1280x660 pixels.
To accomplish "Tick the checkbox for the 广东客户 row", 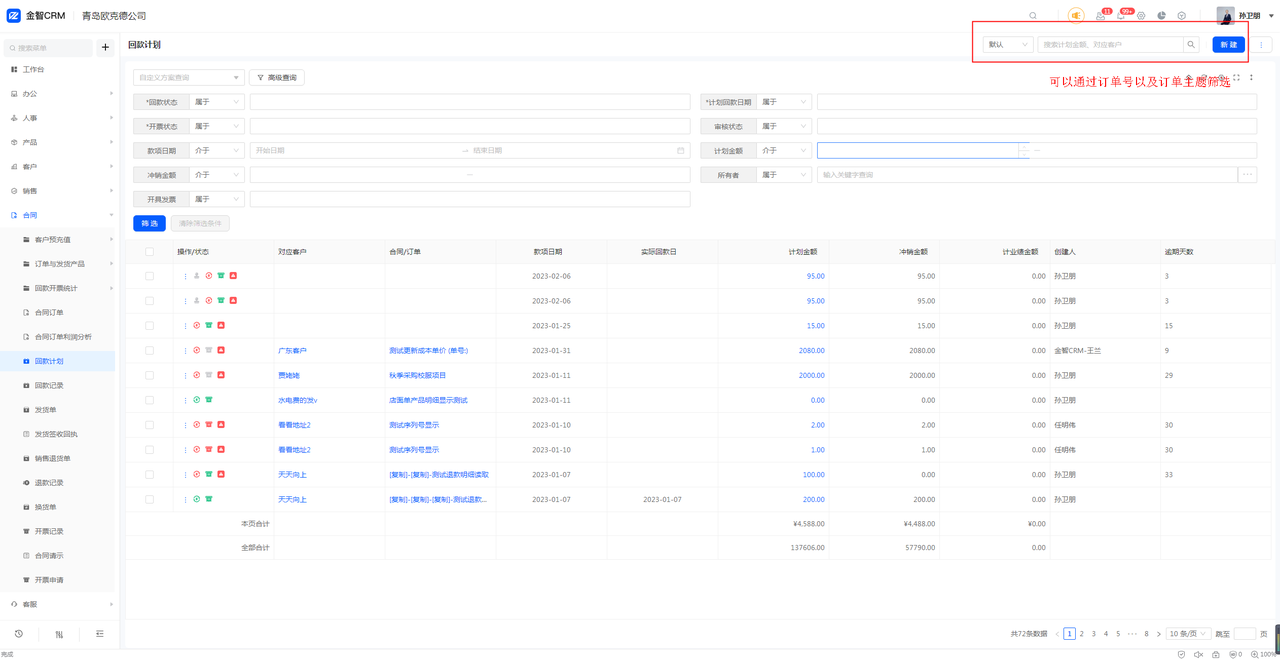I will [x=150, y=351].
